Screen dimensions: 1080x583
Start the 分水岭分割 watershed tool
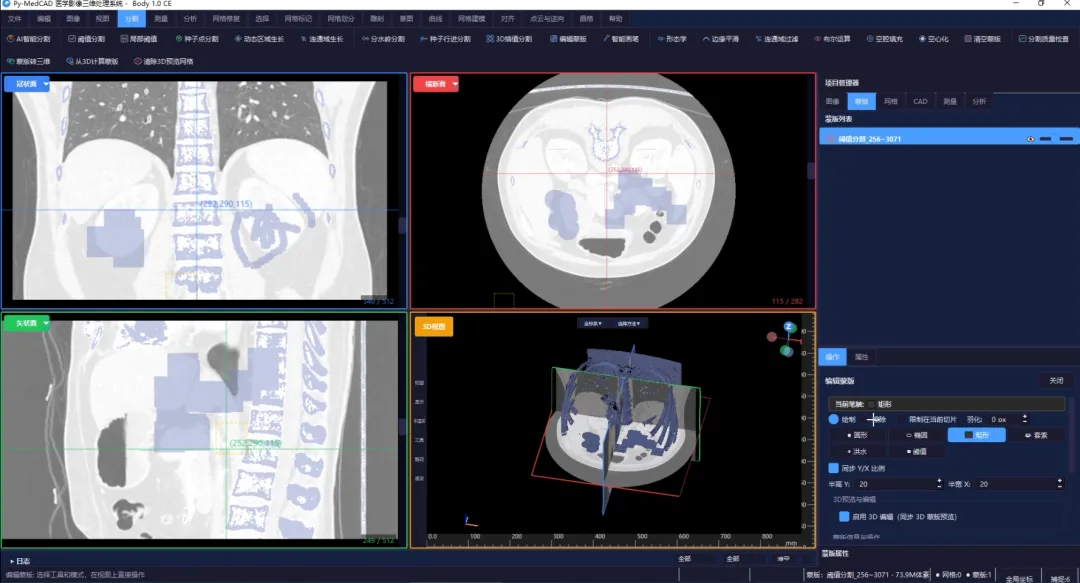pos(384,39)
